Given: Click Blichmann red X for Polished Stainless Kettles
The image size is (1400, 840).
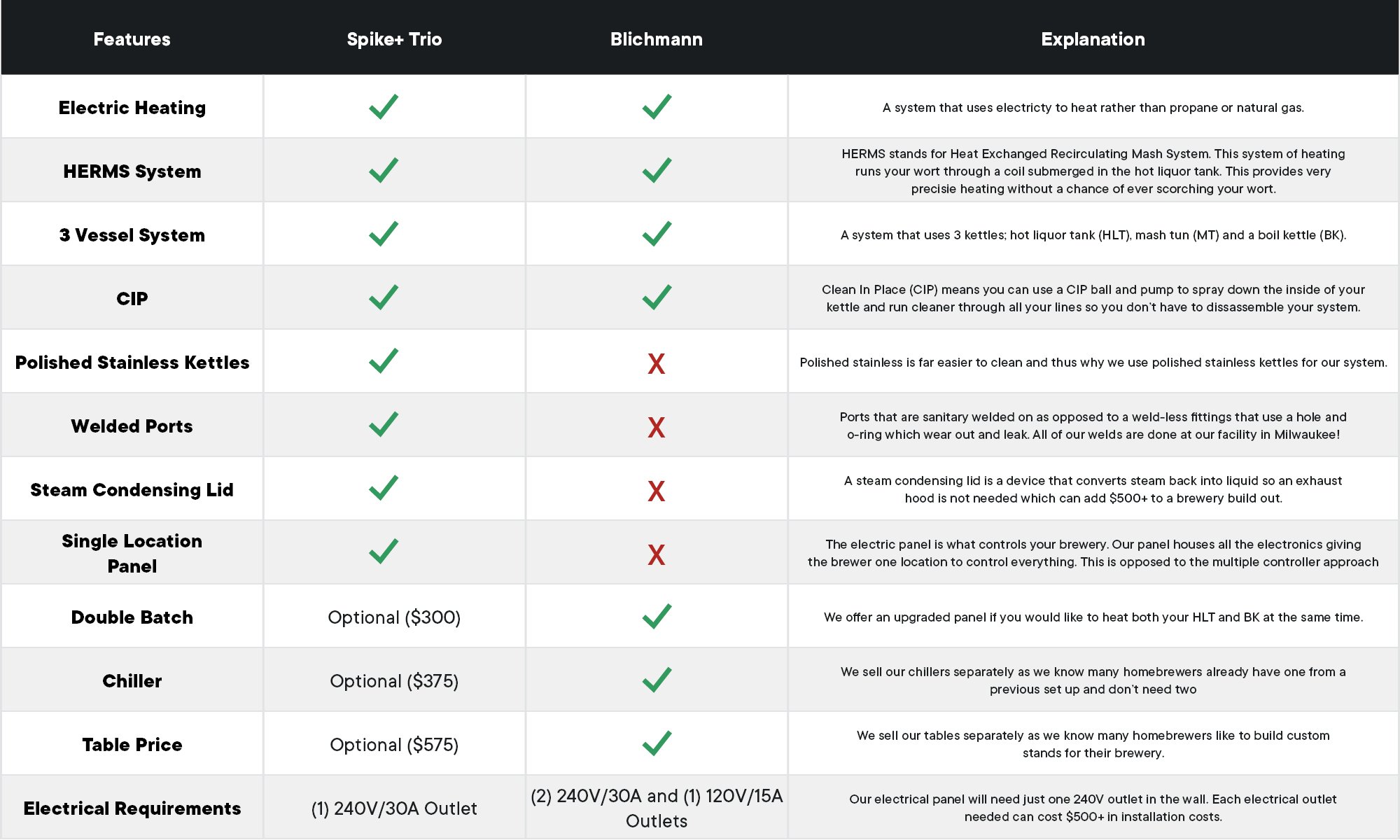Looking at the screenshot, I should tap(656, 363).
